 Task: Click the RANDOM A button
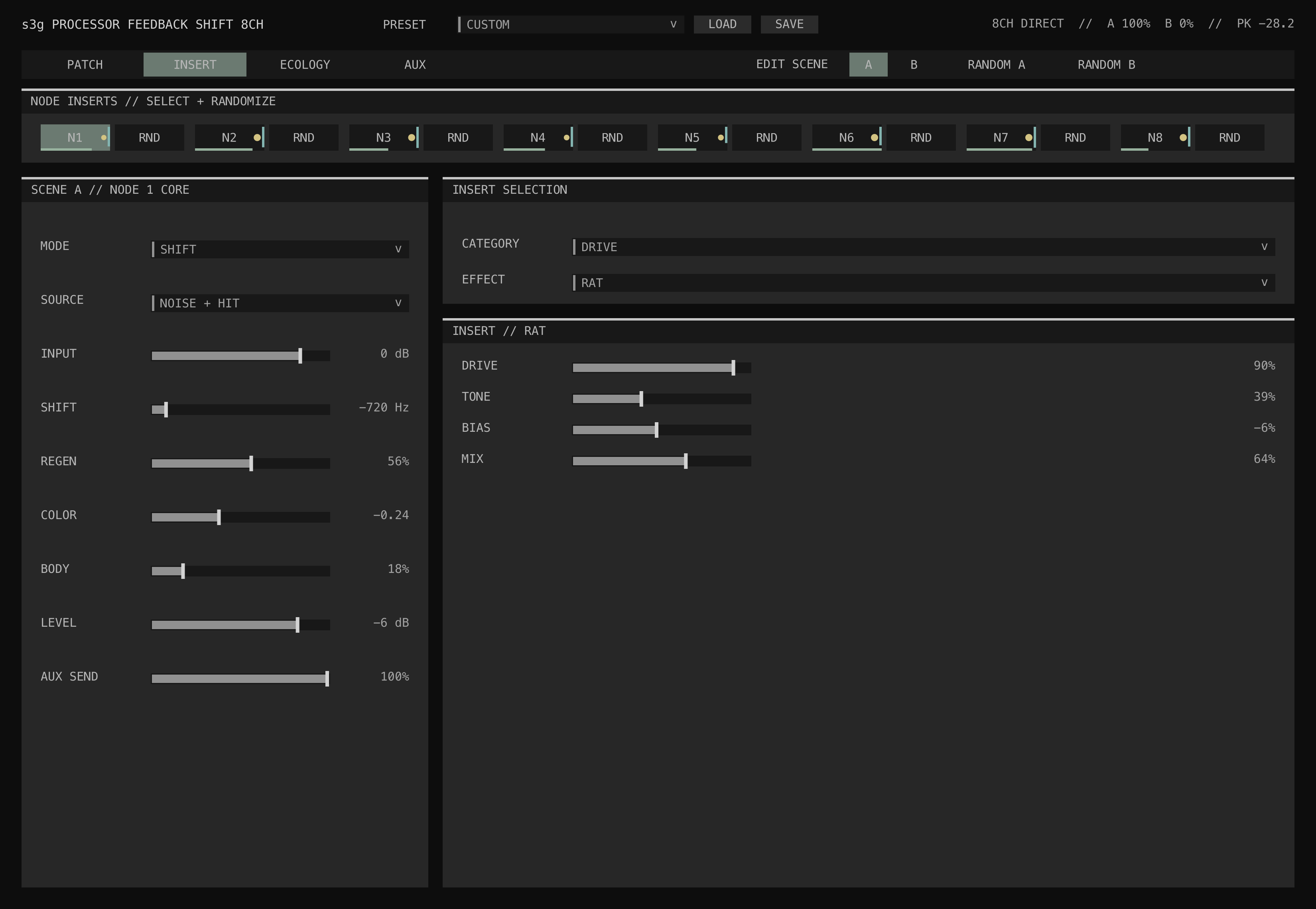tap(996, 64)
